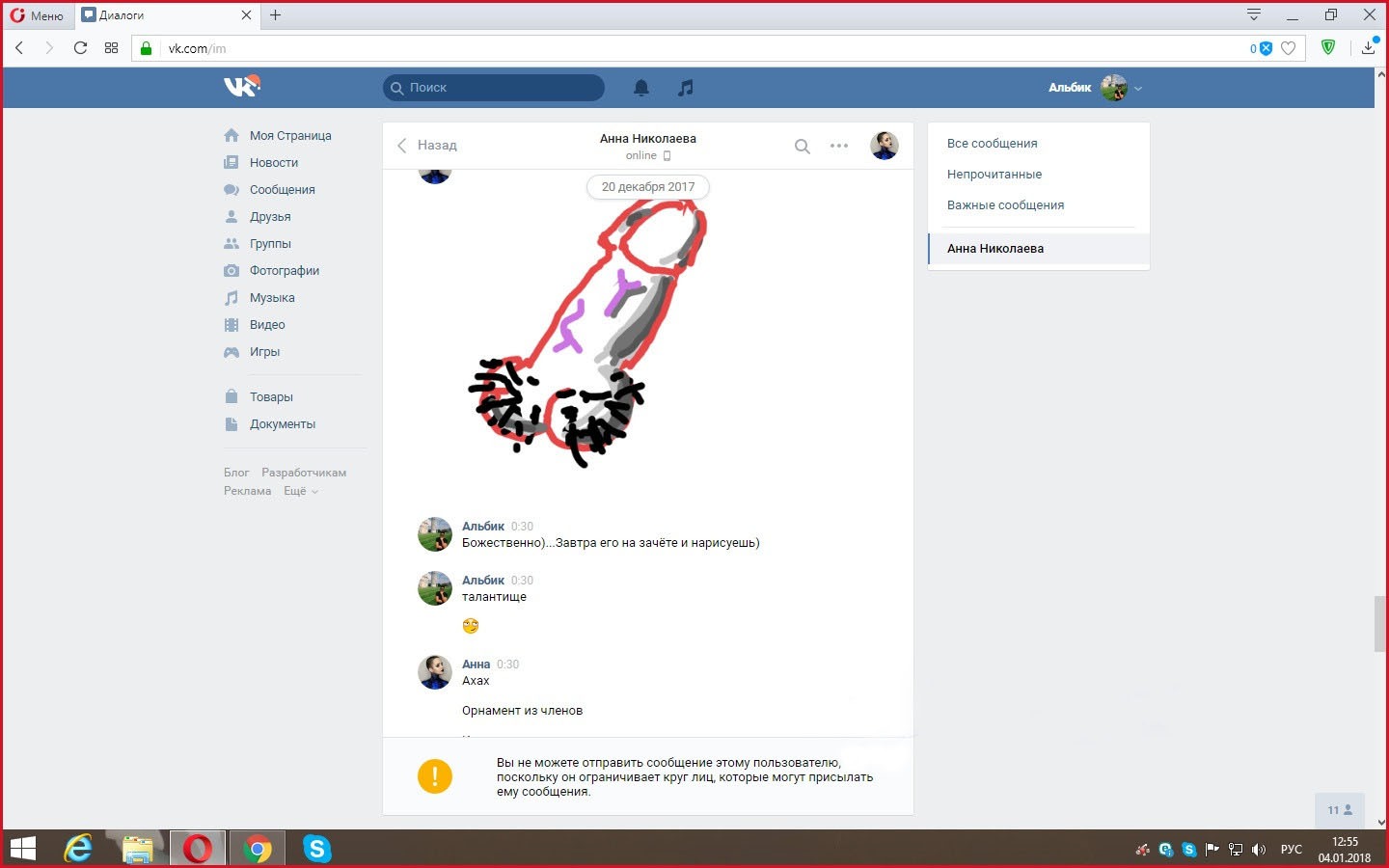This screenshot has width=1389, height=868.
Task: Open Google Chrome from taskbar
Action: pyautogui.click(x=258, y=849)
